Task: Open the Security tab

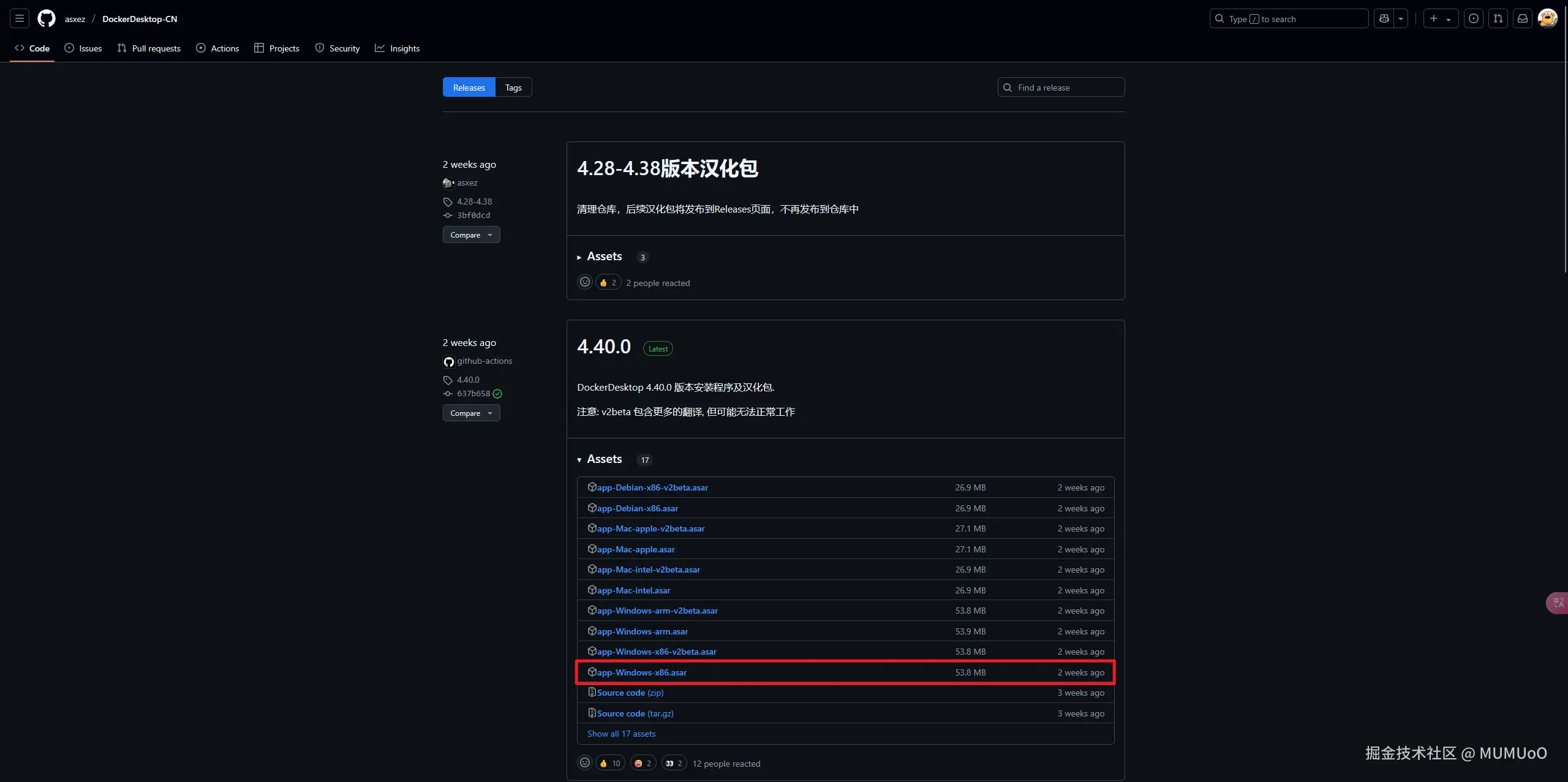Action: (x=337, y=48)
